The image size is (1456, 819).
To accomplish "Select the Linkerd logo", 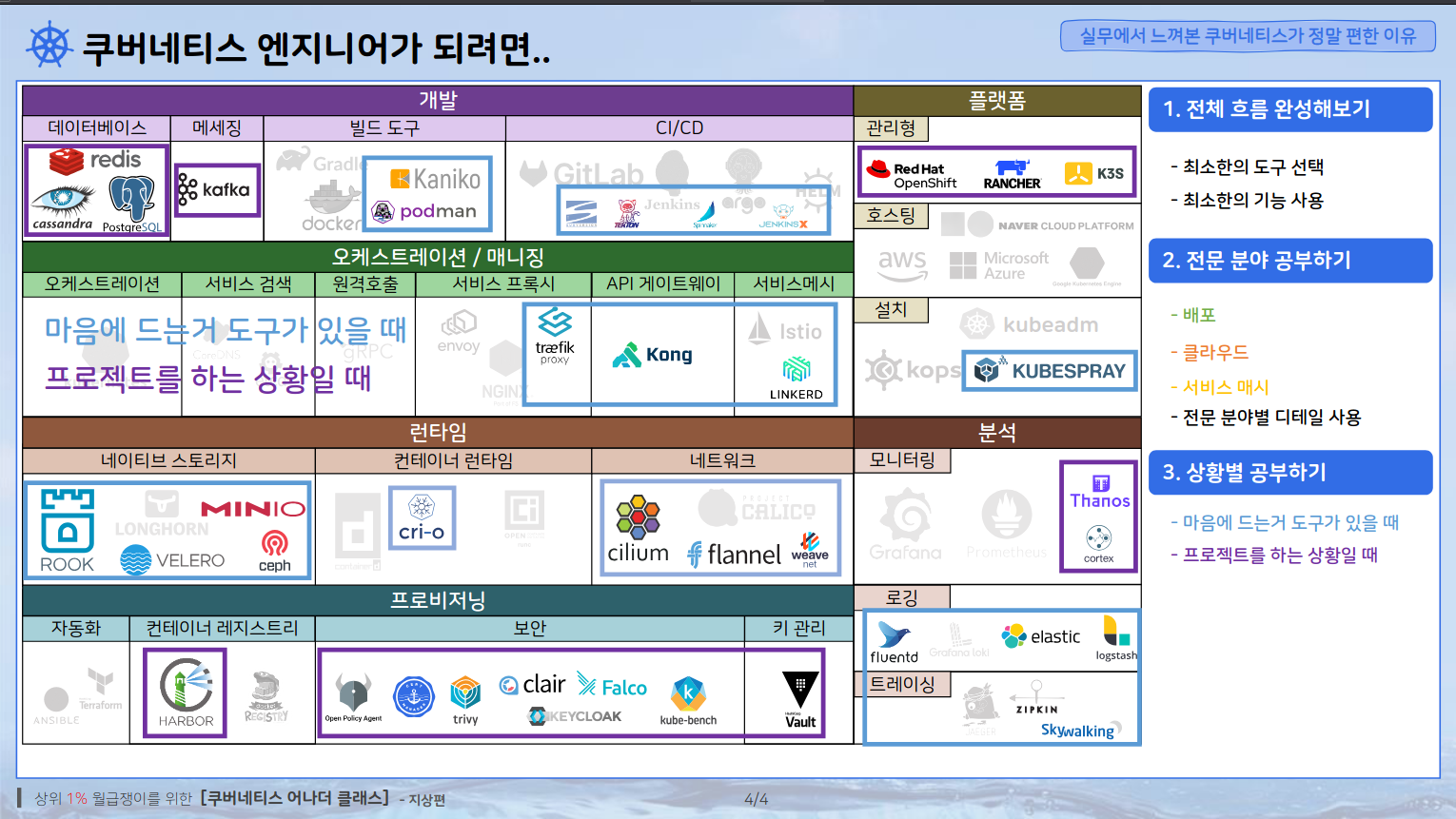I will click(797, 379).
